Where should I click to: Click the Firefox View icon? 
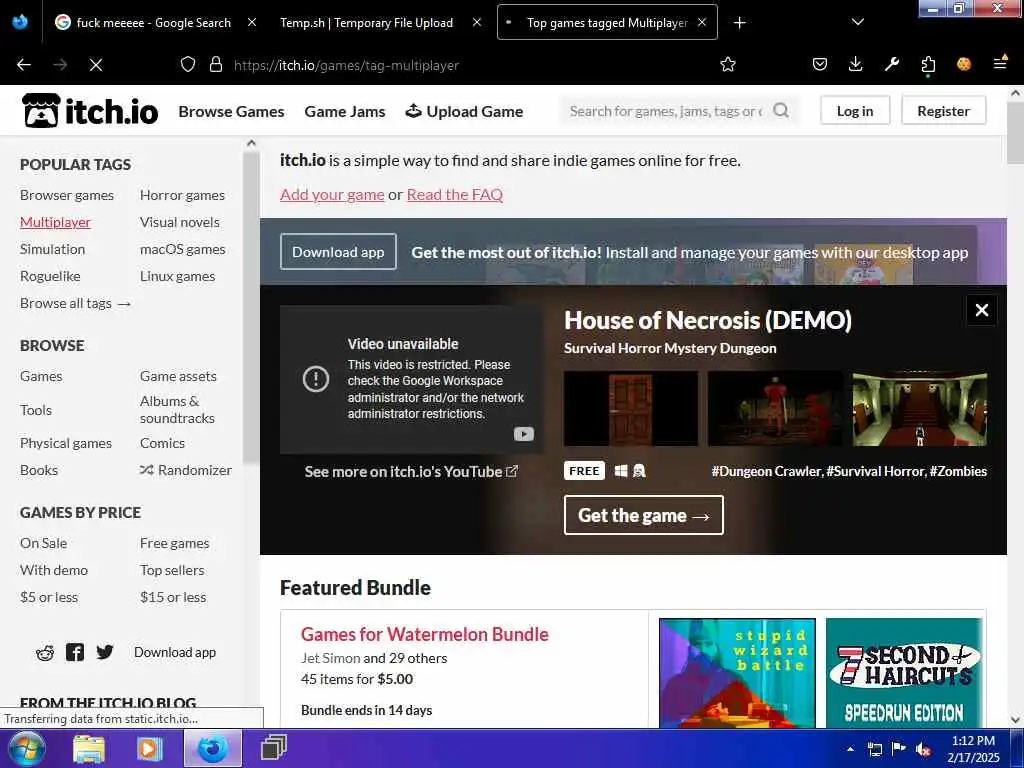point(20,22)
